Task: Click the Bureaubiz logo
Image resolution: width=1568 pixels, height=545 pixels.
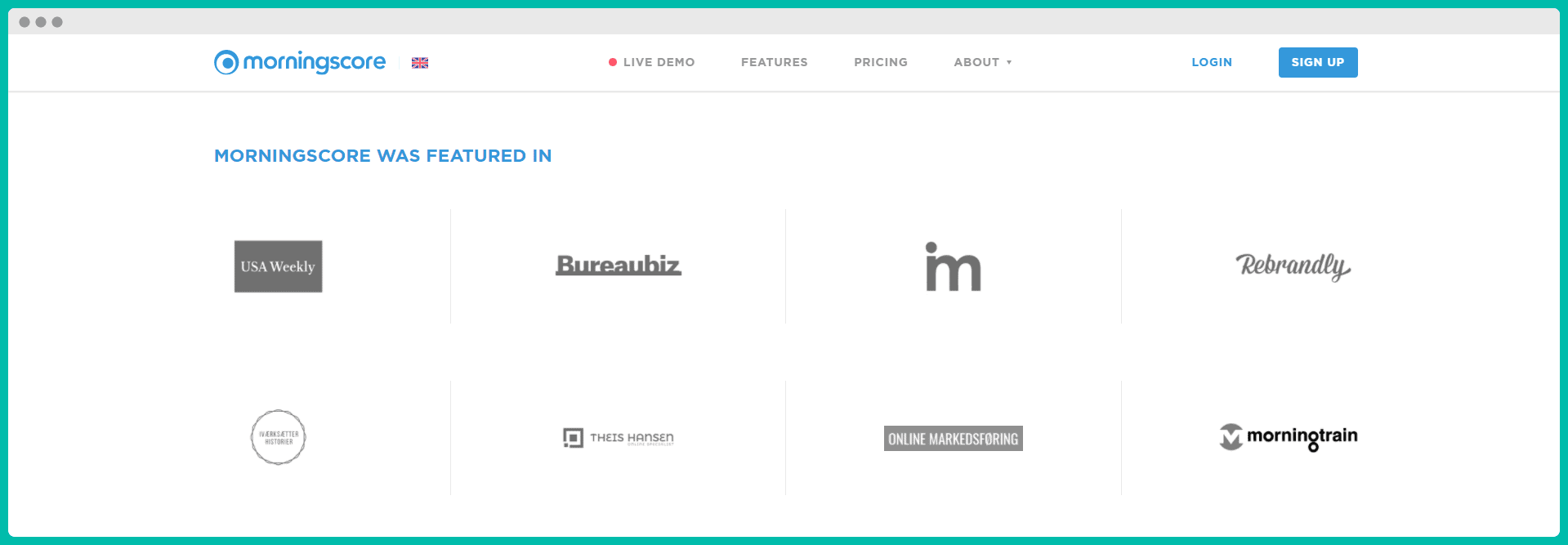Action: pos(619,265)
